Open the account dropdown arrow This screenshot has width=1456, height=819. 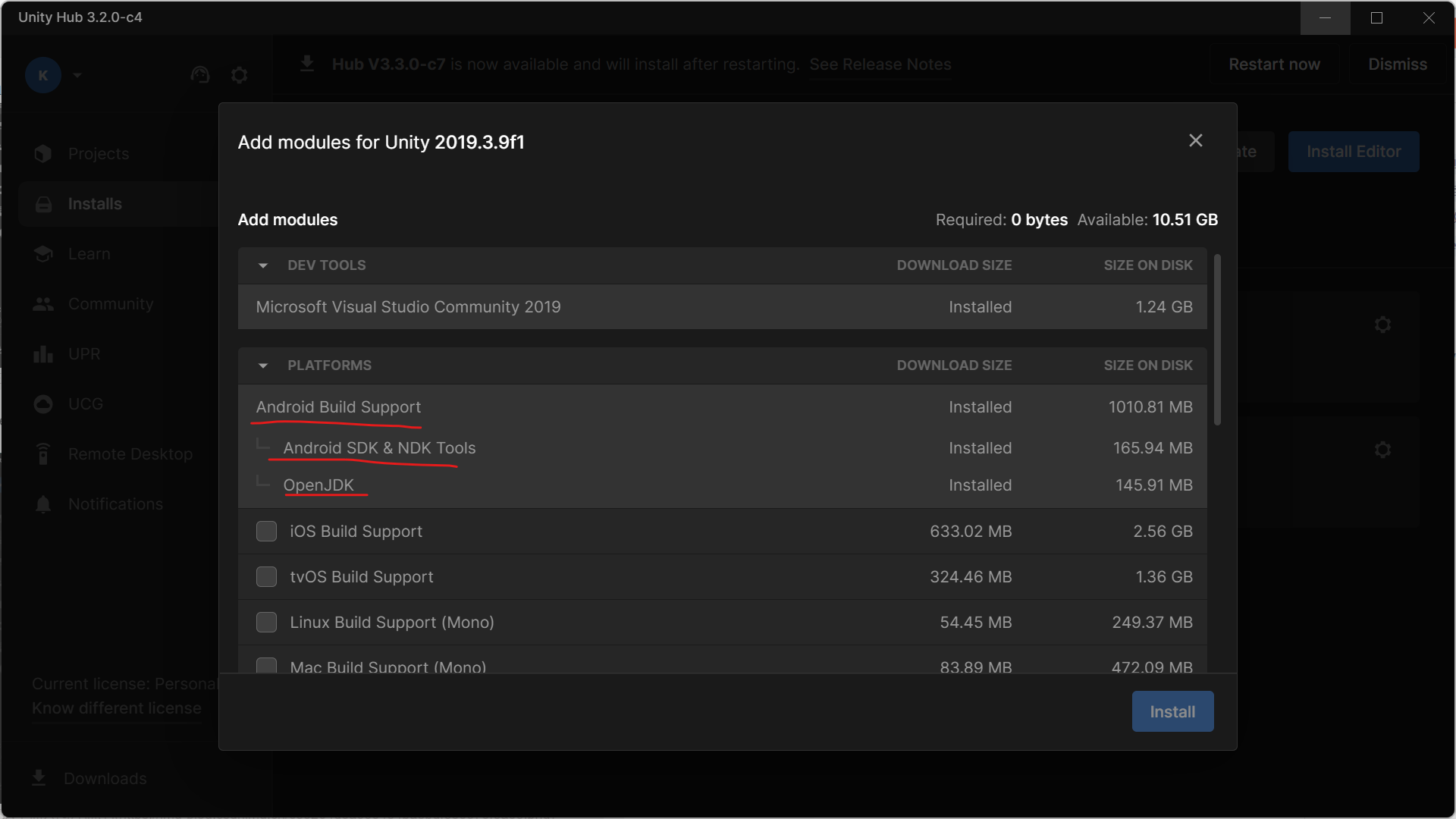pyautogui.click(x=77, y=75)
